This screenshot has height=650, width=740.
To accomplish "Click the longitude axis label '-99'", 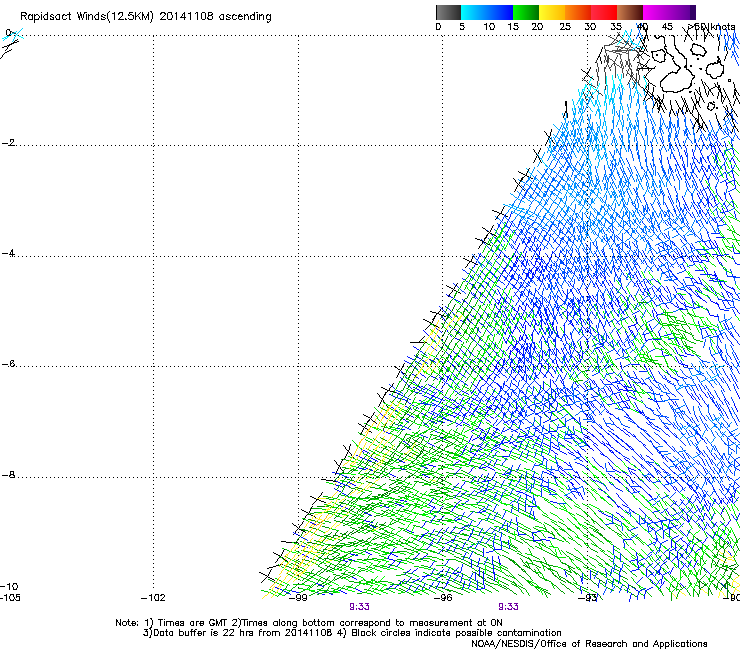I will (x=298, y=598).
